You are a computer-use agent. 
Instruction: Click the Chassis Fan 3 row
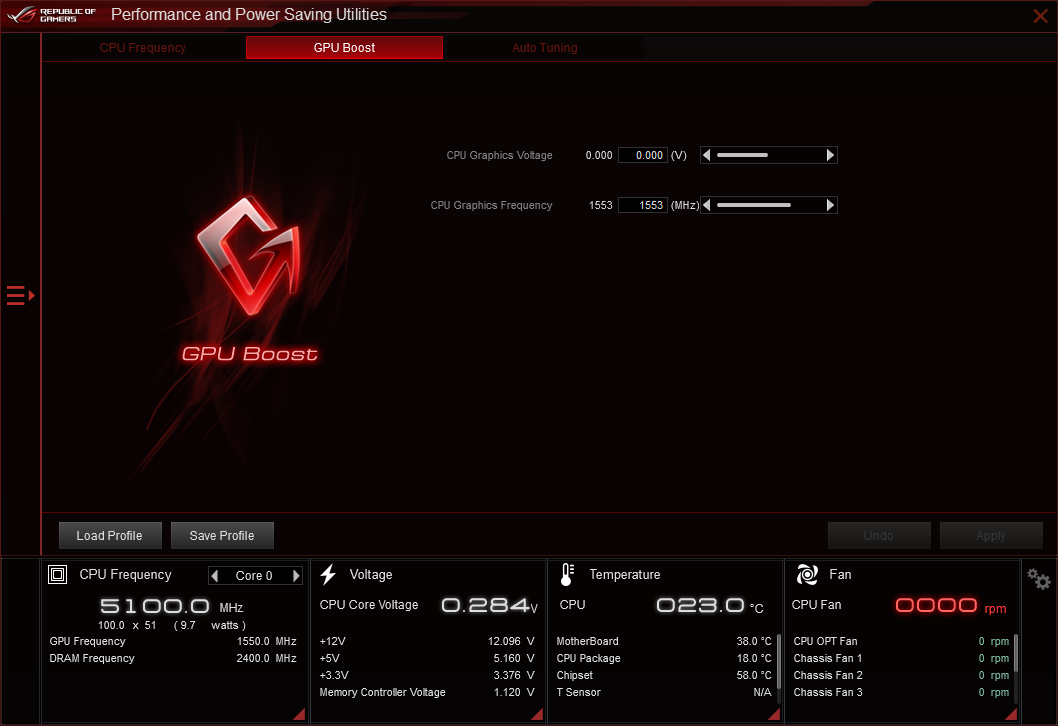click(901, 692)
